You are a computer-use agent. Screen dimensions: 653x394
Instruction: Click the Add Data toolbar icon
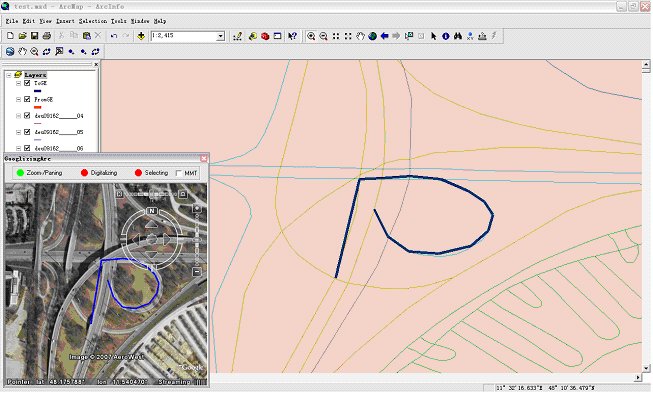pyautogui.click(x=141, y=36)
